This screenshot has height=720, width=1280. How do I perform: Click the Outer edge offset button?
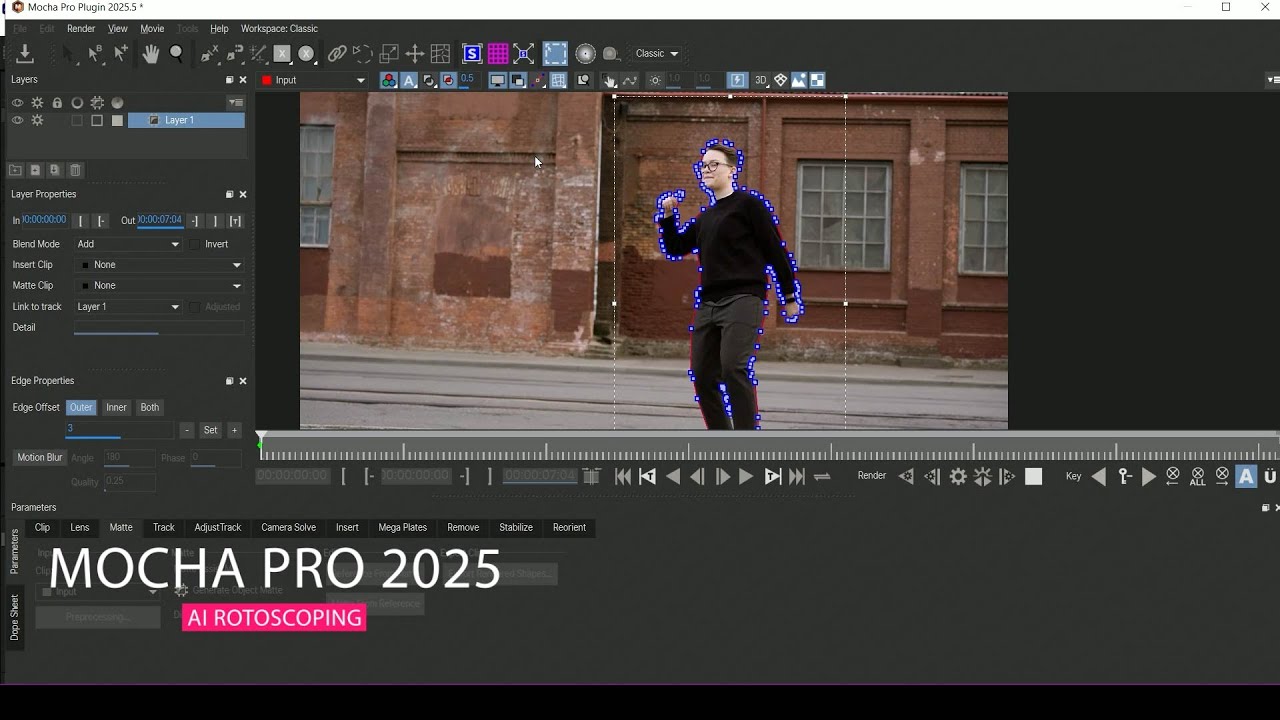pos(81,407)
